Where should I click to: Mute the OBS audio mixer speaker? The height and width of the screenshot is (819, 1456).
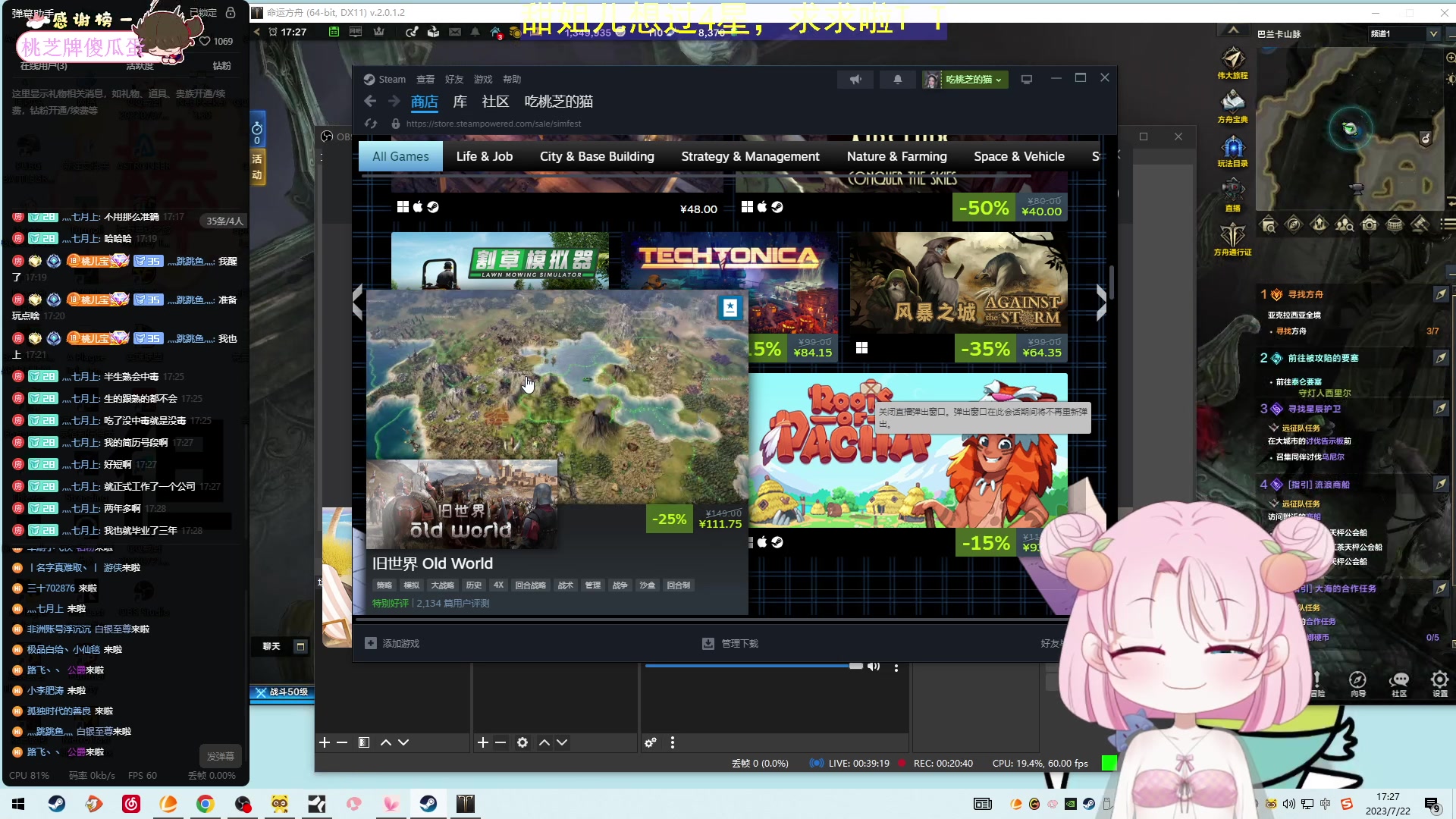point(874,667)
